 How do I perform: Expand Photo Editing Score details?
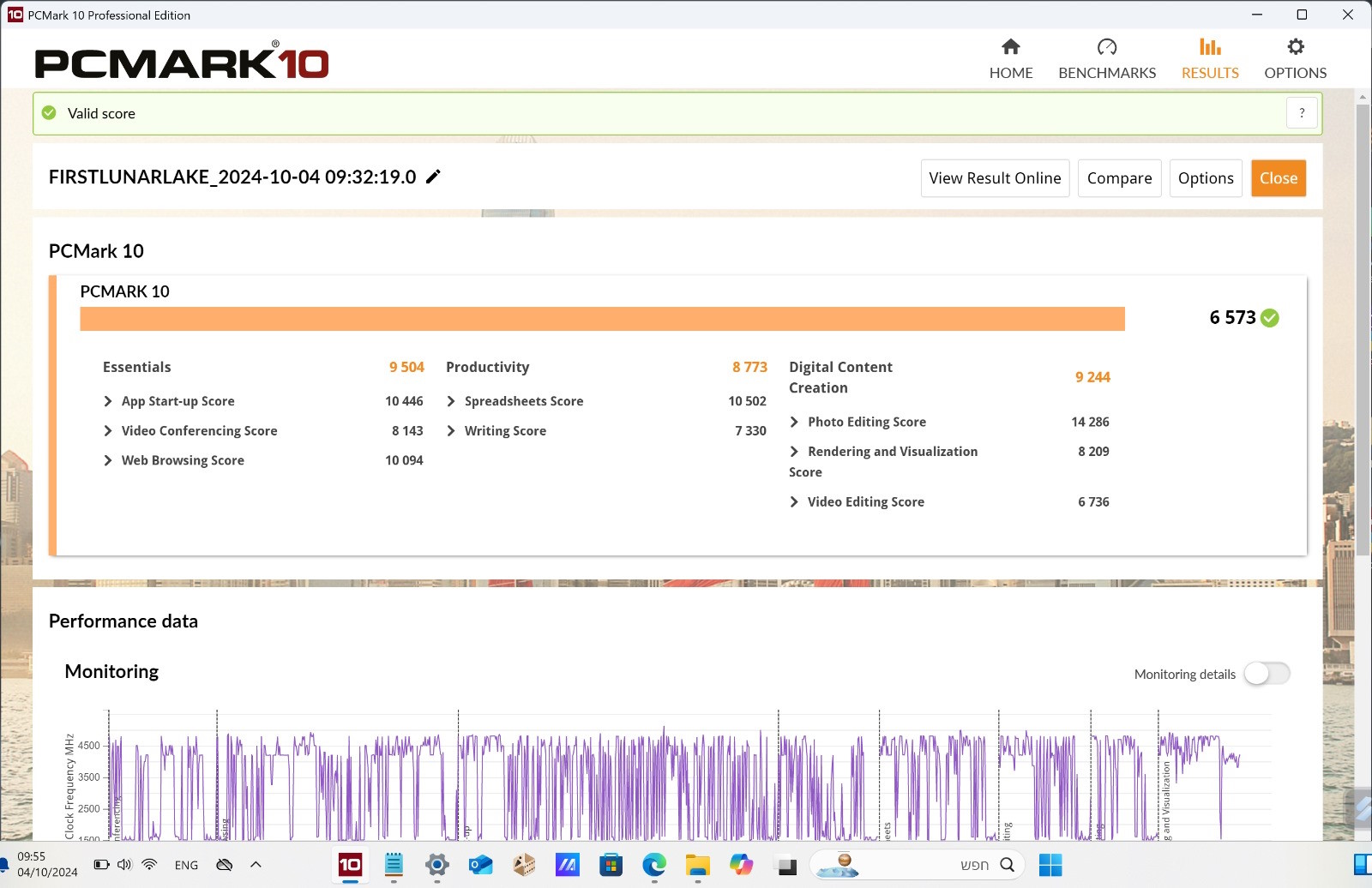pos(794,422)
